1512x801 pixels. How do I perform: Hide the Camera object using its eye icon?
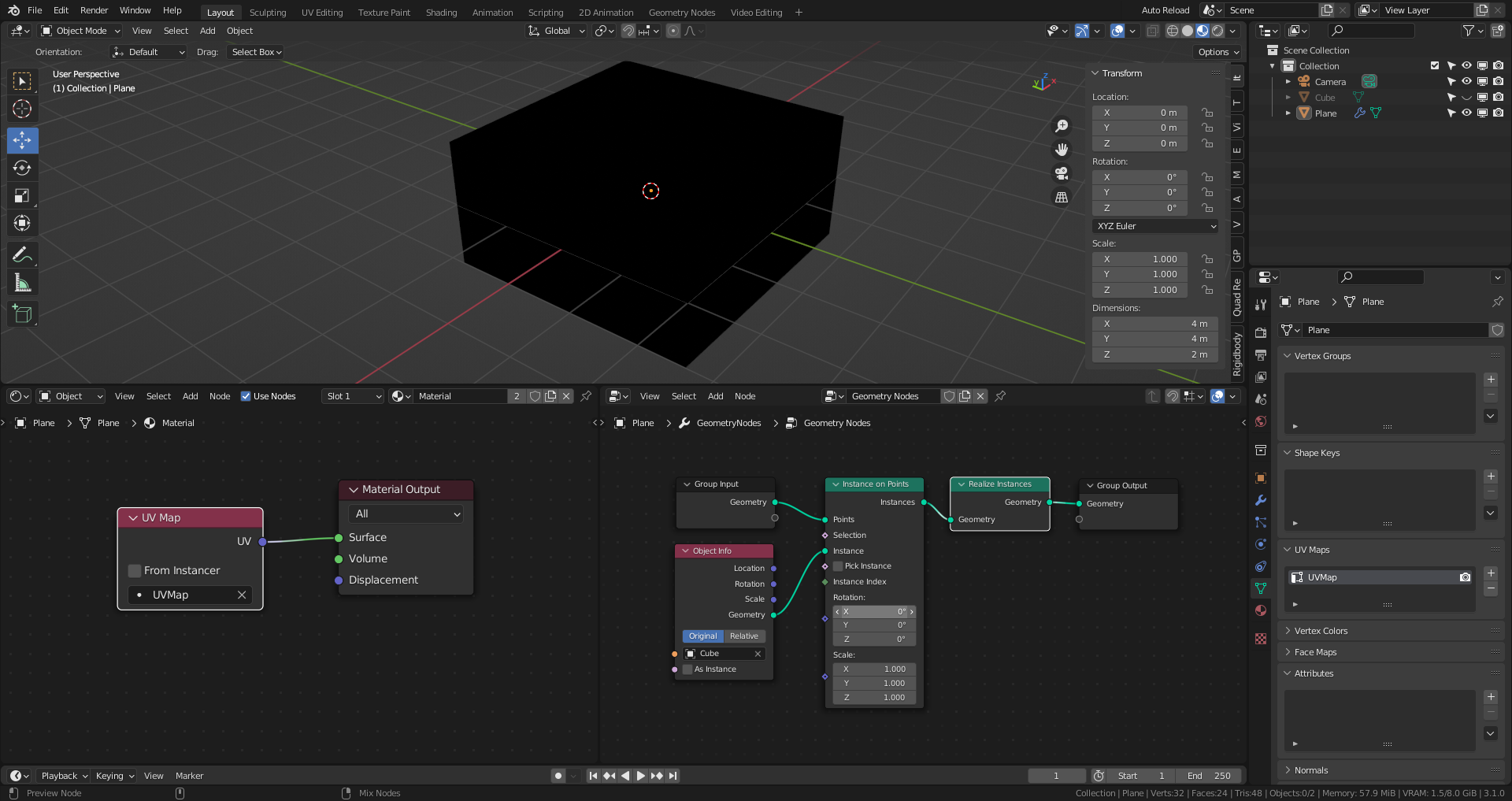click(x=1466, y=82)
